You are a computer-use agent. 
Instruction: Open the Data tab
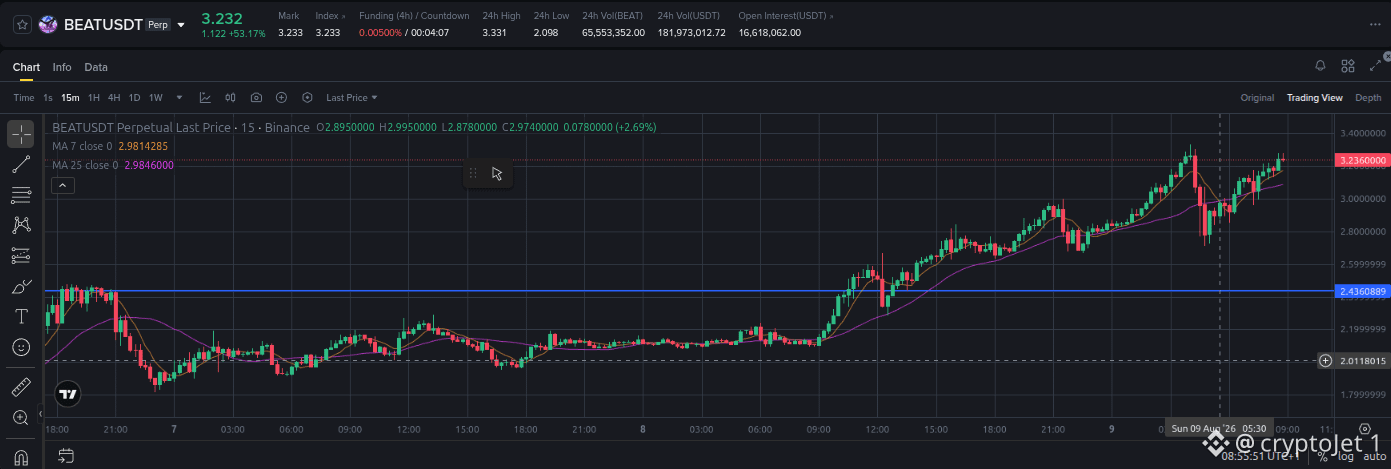coord(96,67)
